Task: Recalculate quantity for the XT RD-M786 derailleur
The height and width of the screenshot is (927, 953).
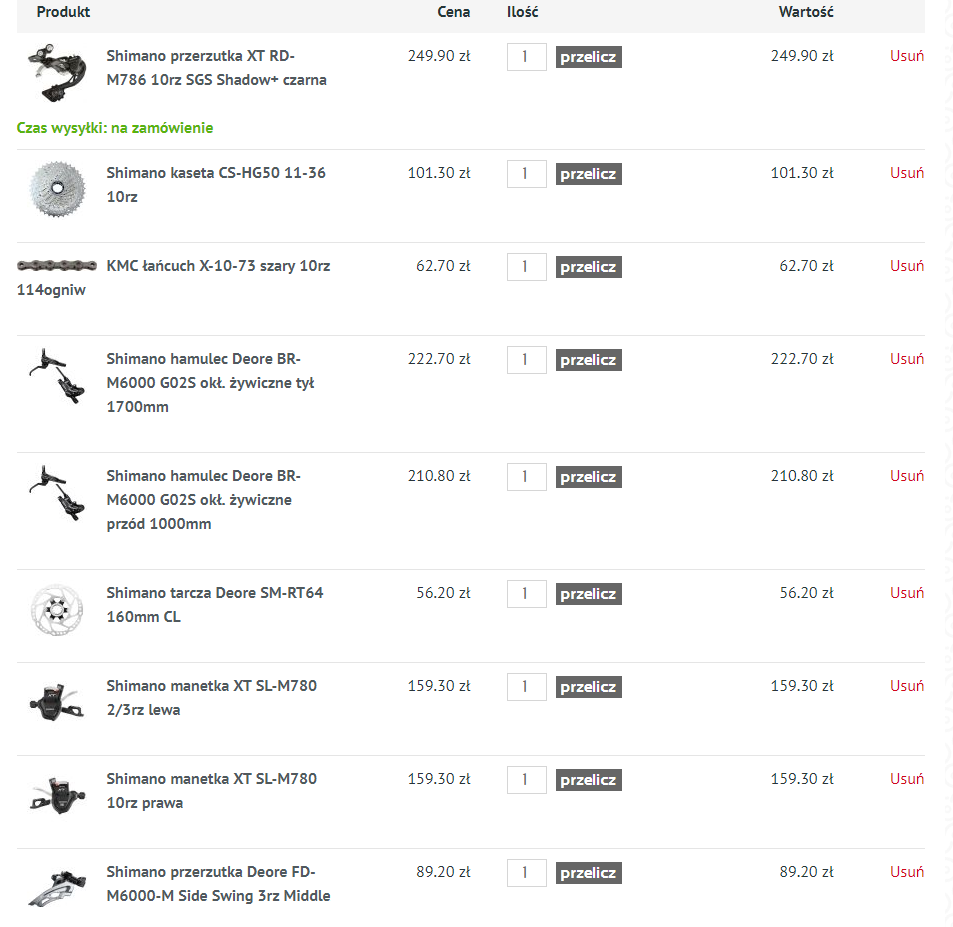Action: pyautogui.click(x=588, y=57)
